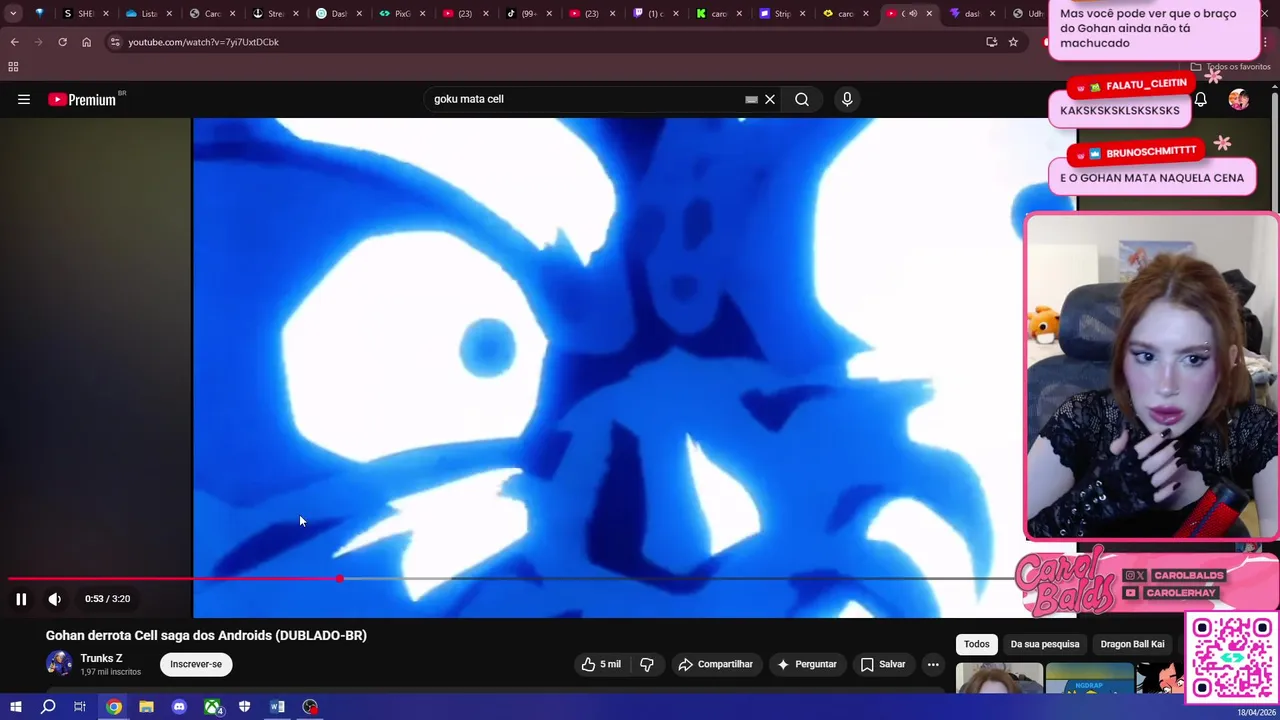Reload the page with the refresh icon
The image size is (1280, 720).
[62, 42]
